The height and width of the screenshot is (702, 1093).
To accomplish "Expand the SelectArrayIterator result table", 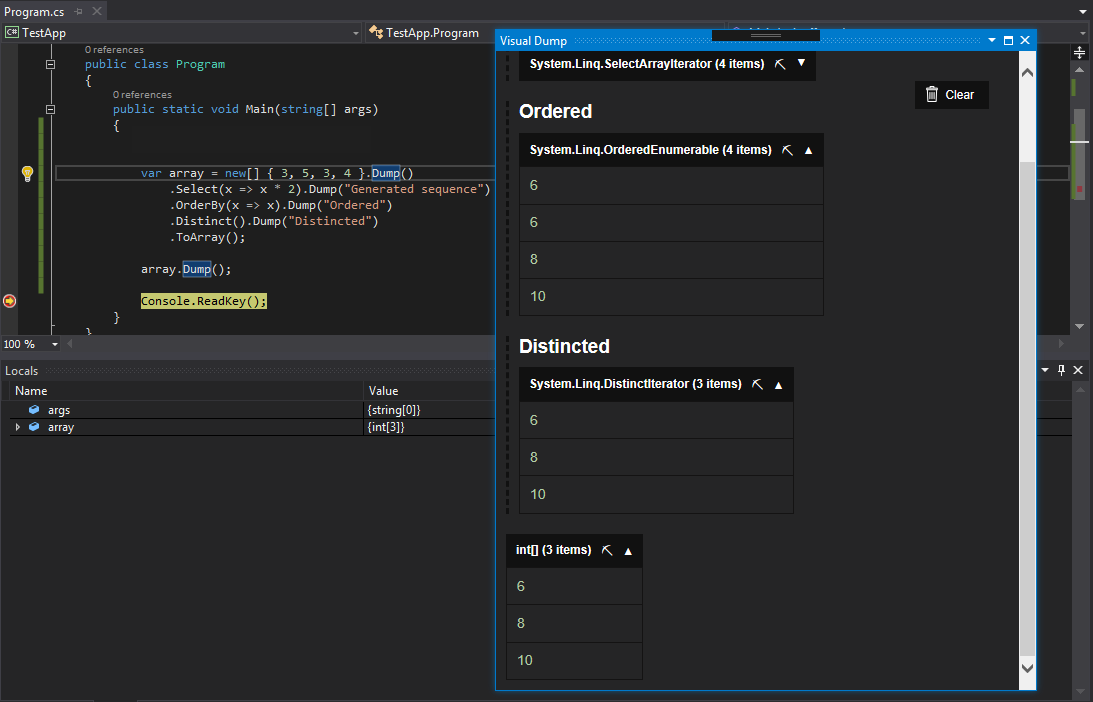I will point(802,63).
